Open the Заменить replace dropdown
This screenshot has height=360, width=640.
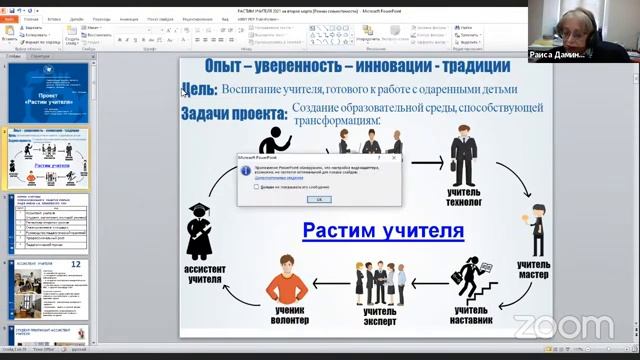[x=468, y=35]
